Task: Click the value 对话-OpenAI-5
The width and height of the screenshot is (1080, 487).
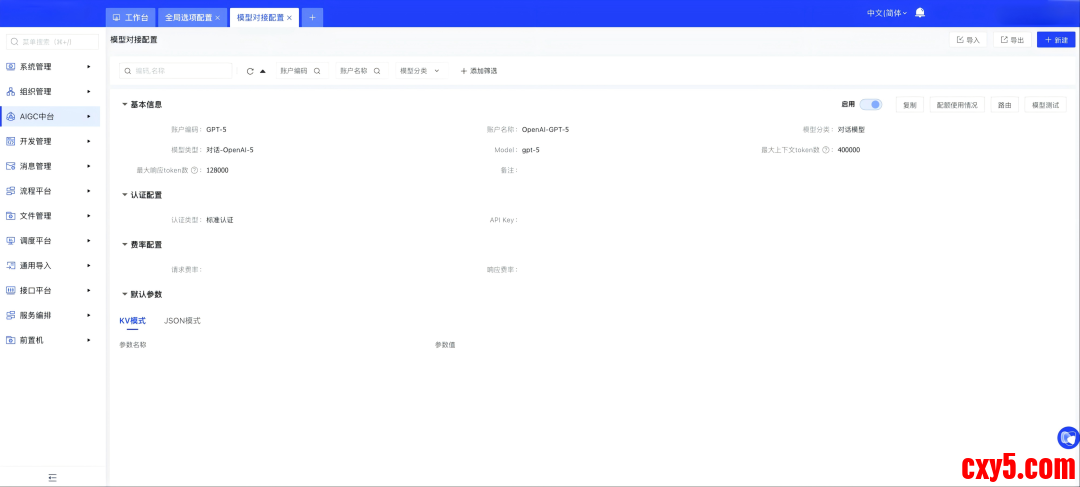Action: point(230,150)
